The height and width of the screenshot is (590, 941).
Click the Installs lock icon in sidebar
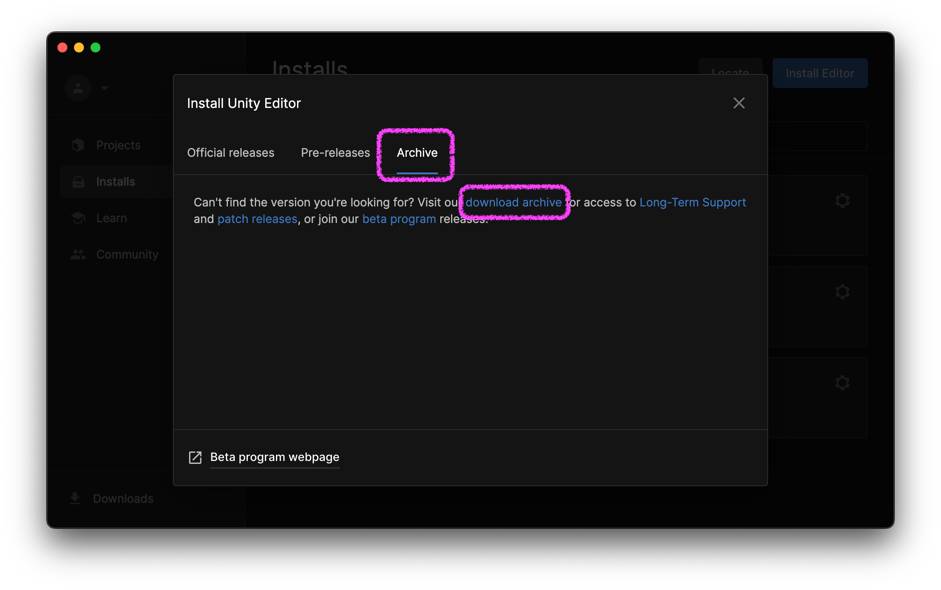(78, 182)
